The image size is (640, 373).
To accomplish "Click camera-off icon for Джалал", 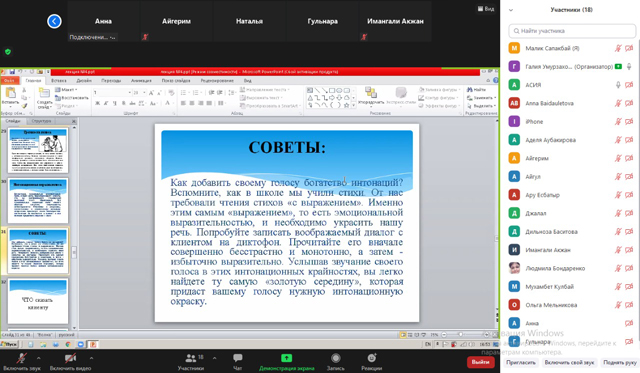I will tap(629, 213).
